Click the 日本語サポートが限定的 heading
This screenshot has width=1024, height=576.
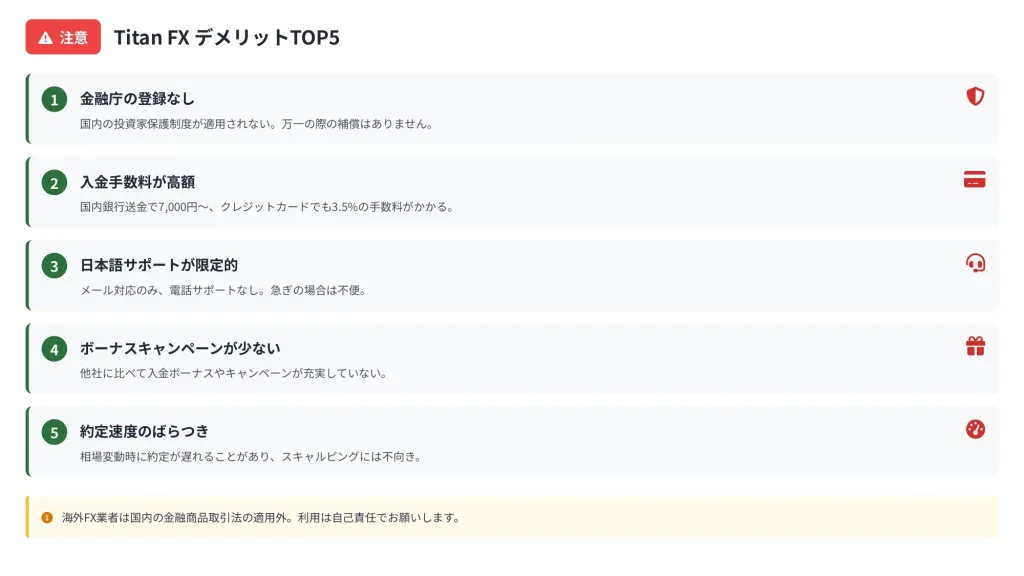click(x=158, y=265)
